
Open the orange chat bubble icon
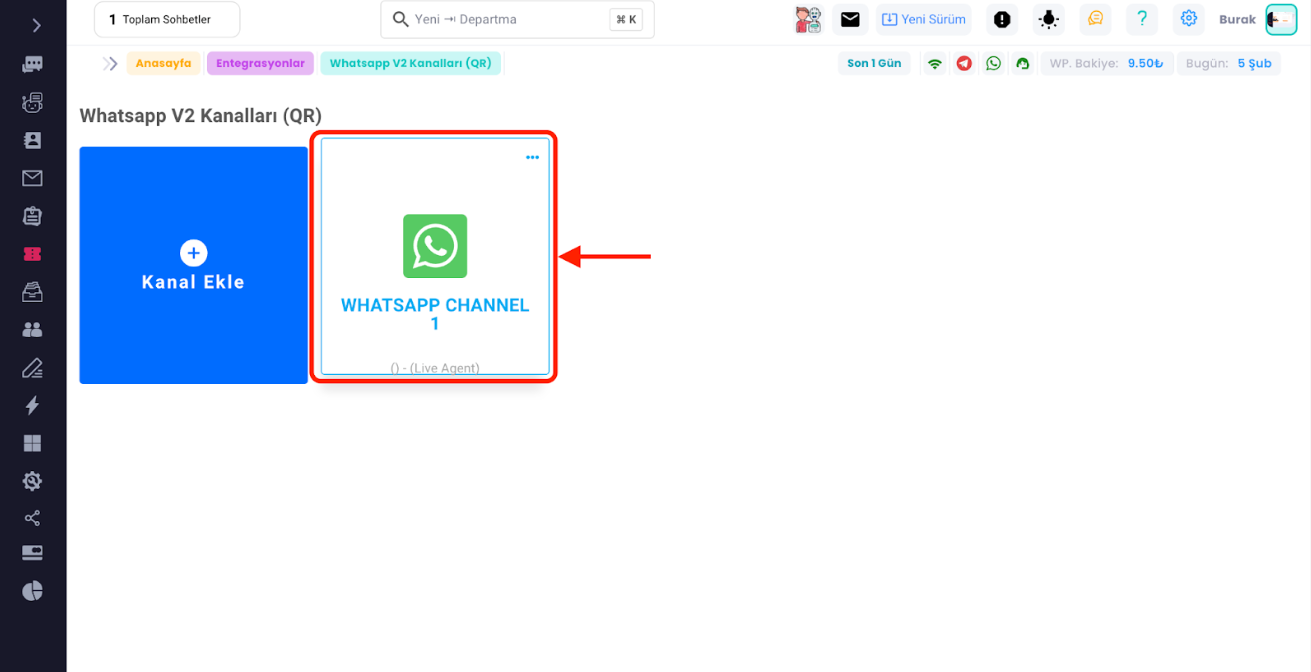(x=1095, y=19)
